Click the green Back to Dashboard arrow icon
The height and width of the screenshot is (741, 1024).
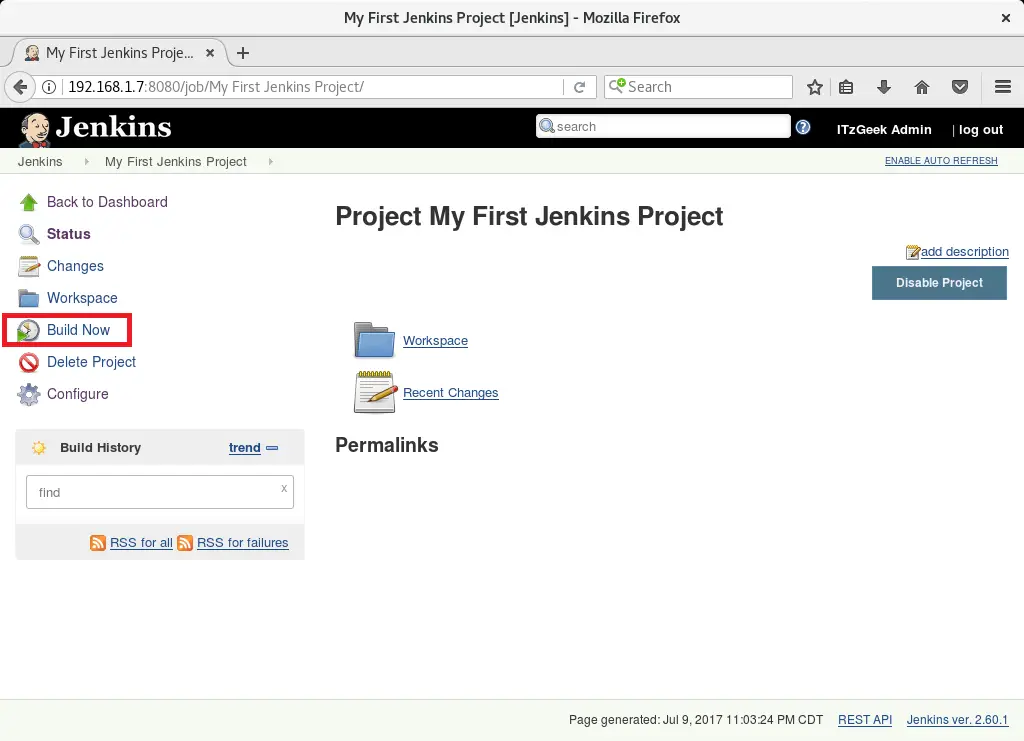(28, 202)
